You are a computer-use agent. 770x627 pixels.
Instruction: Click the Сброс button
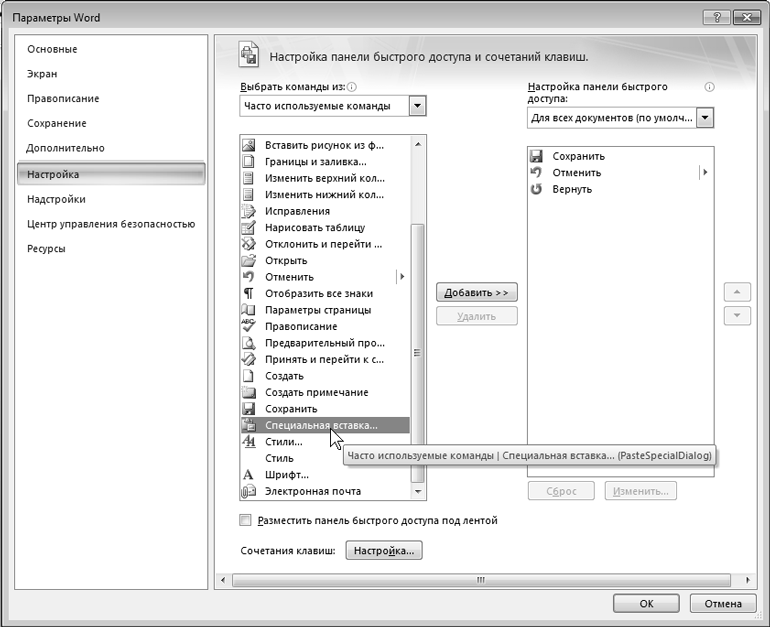561,491
